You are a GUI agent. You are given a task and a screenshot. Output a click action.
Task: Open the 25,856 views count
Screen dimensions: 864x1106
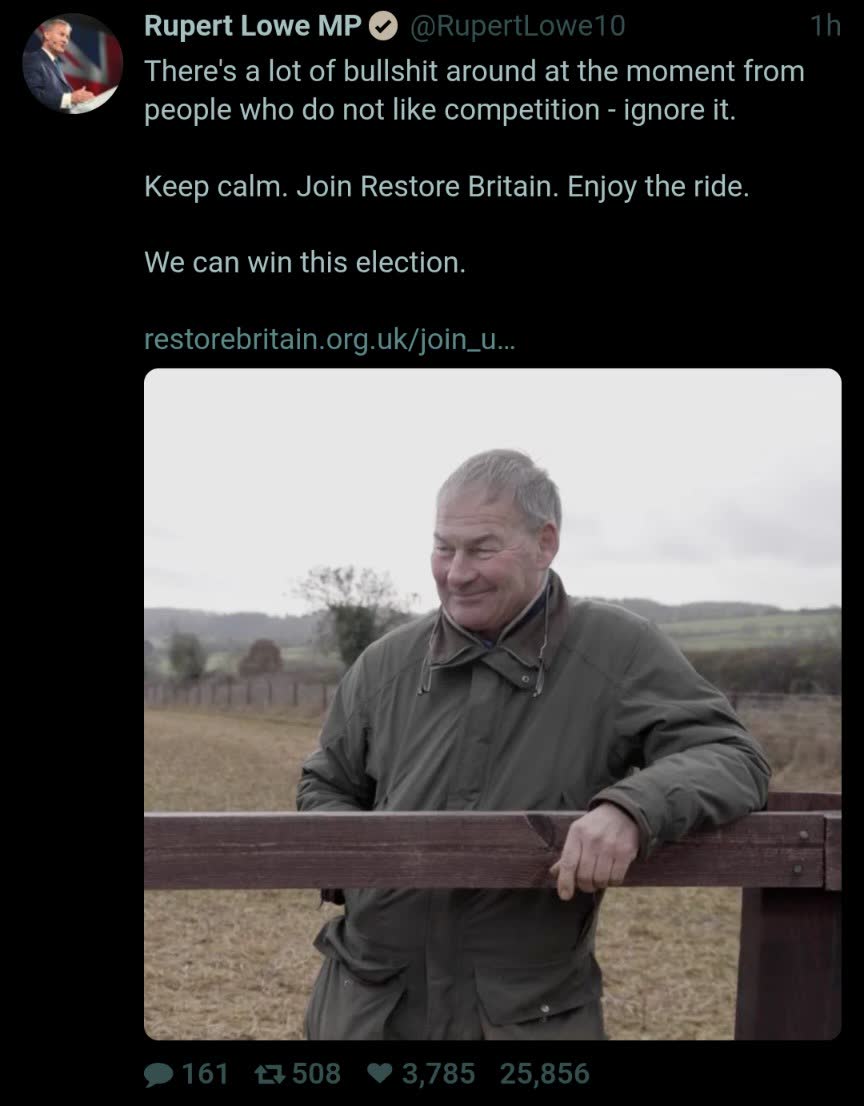[544, 1074]
